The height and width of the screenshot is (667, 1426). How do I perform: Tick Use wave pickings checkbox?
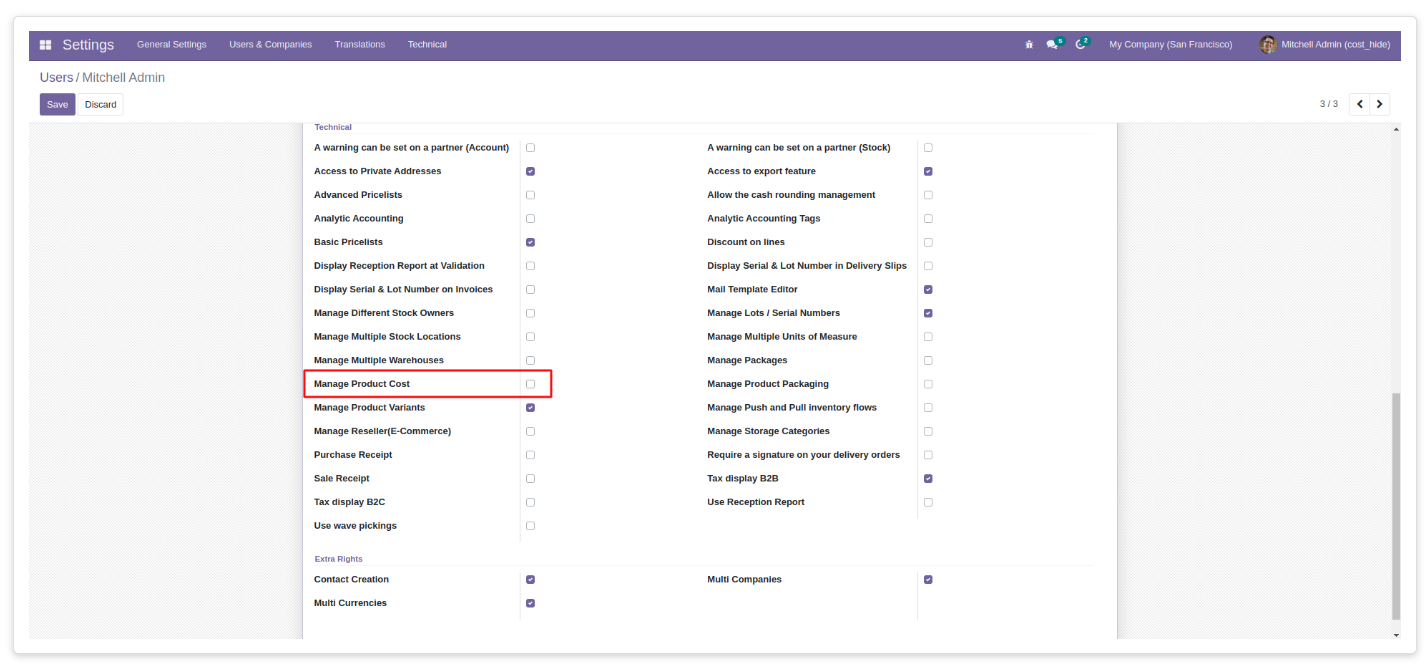coord(530,525)
